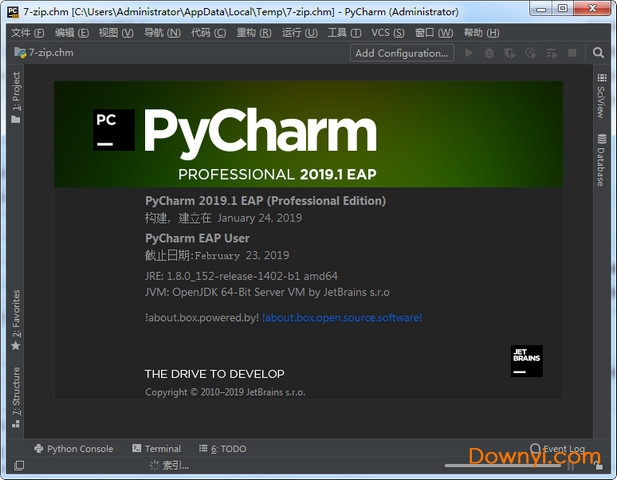
Task: Open the 1: Project tool window tab
Action: (x=16, y=97)
